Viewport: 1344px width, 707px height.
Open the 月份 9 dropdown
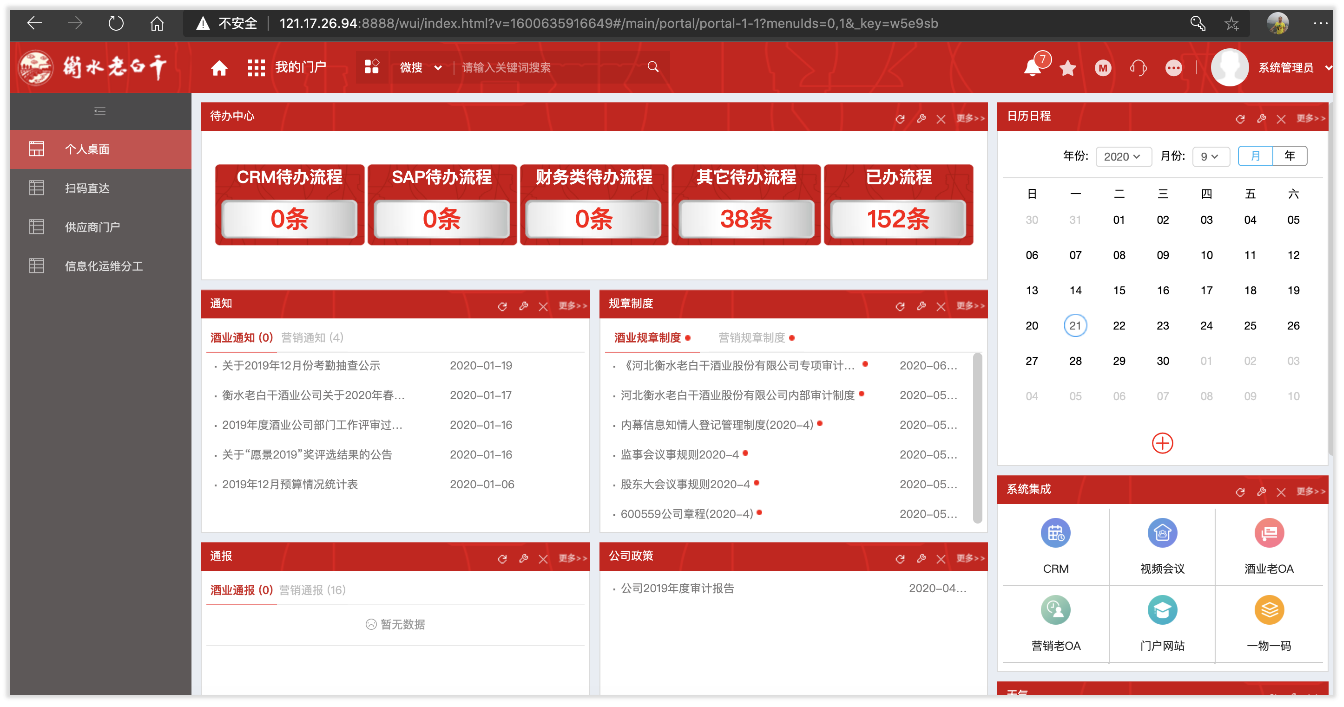(1210, 157)
